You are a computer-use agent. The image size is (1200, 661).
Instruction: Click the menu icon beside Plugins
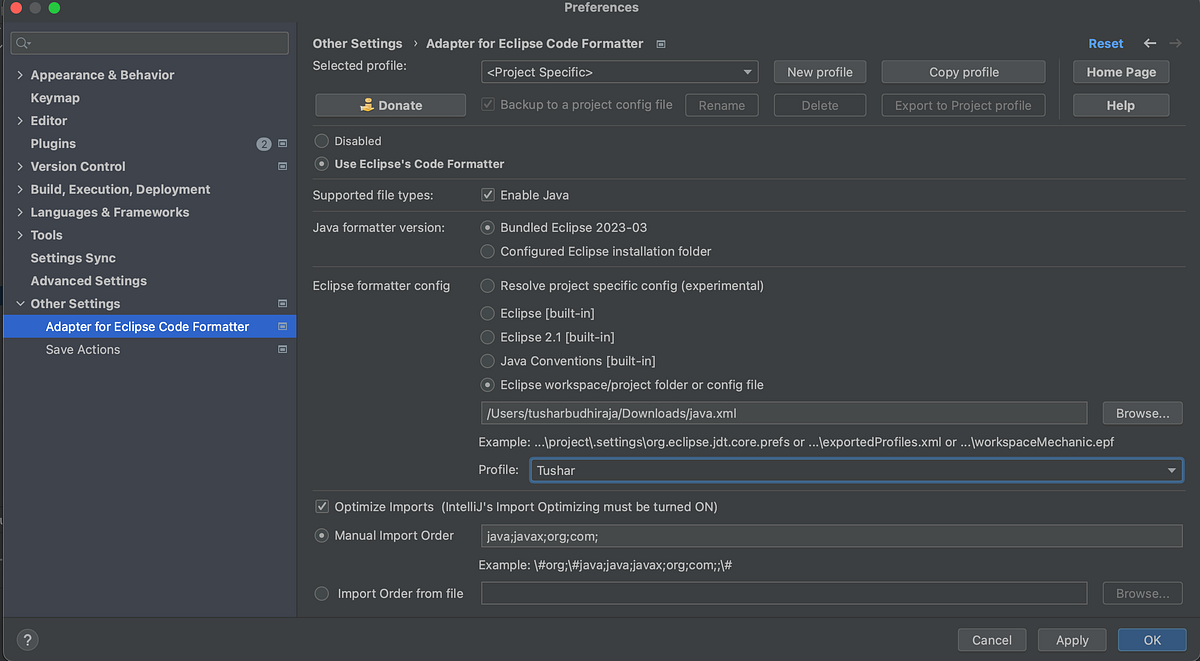click(281, 143)
